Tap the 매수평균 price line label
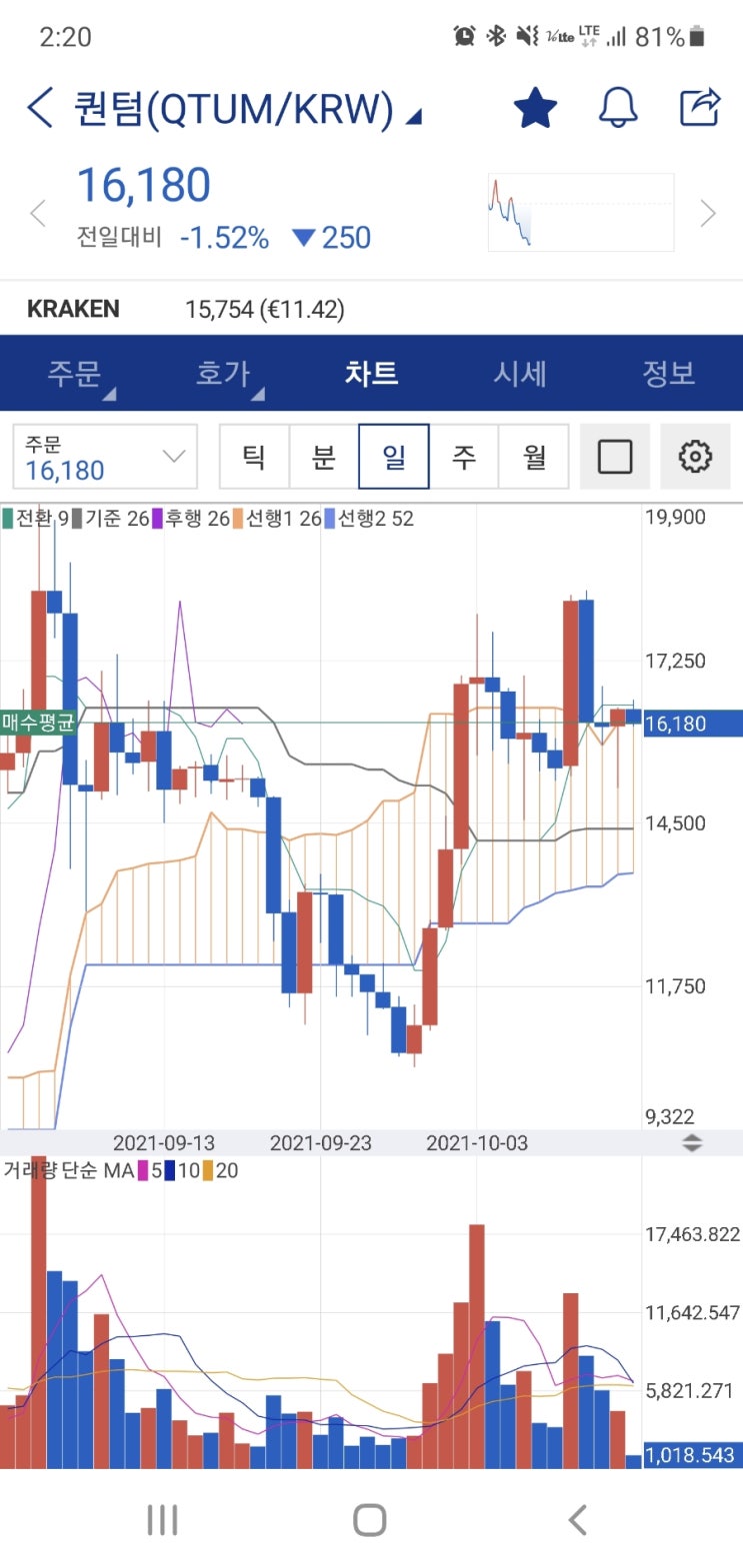 coord(38,722)
